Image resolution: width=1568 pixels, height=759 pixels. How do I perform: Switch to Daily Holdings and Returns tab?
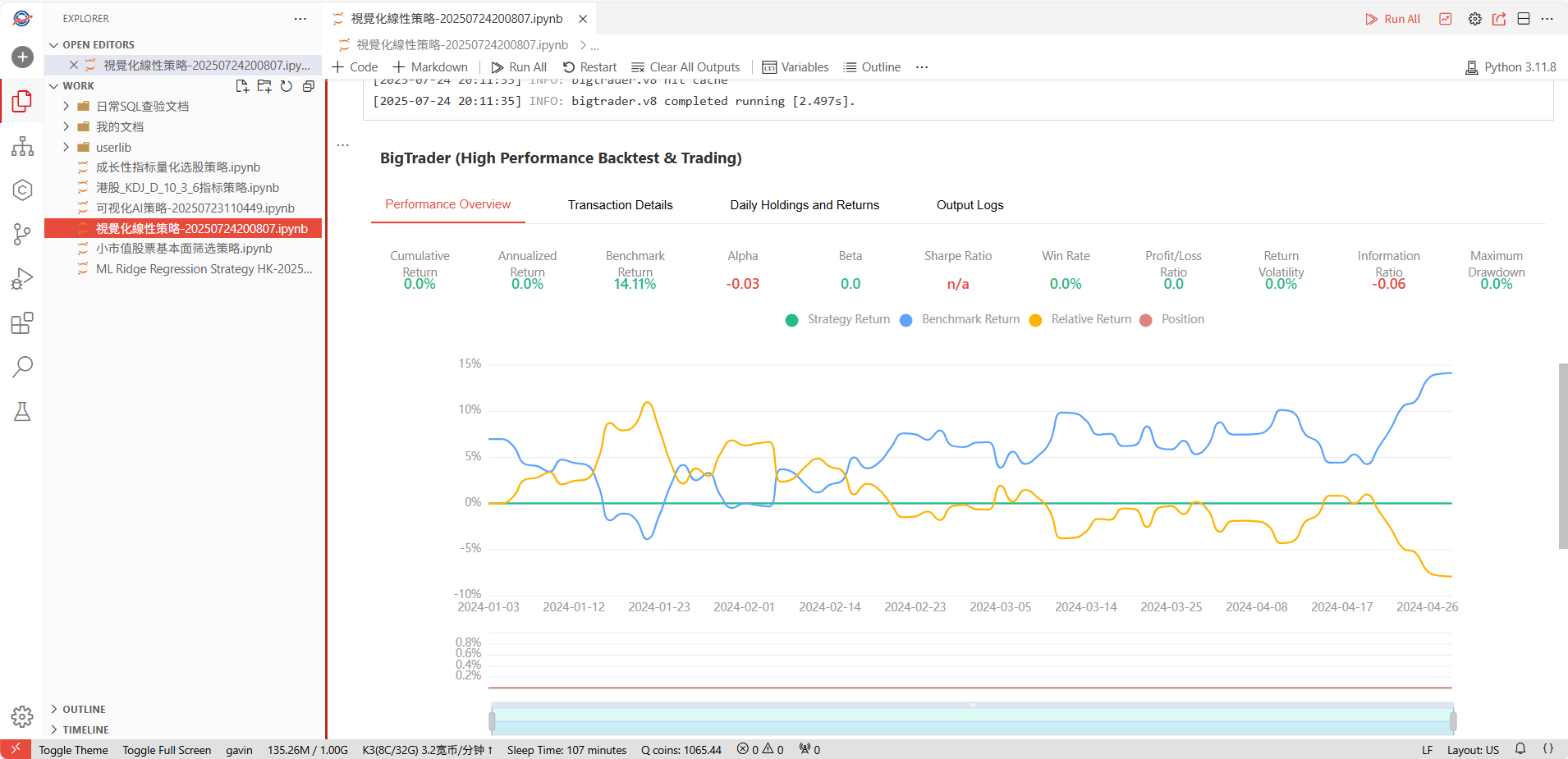(805, 205)
